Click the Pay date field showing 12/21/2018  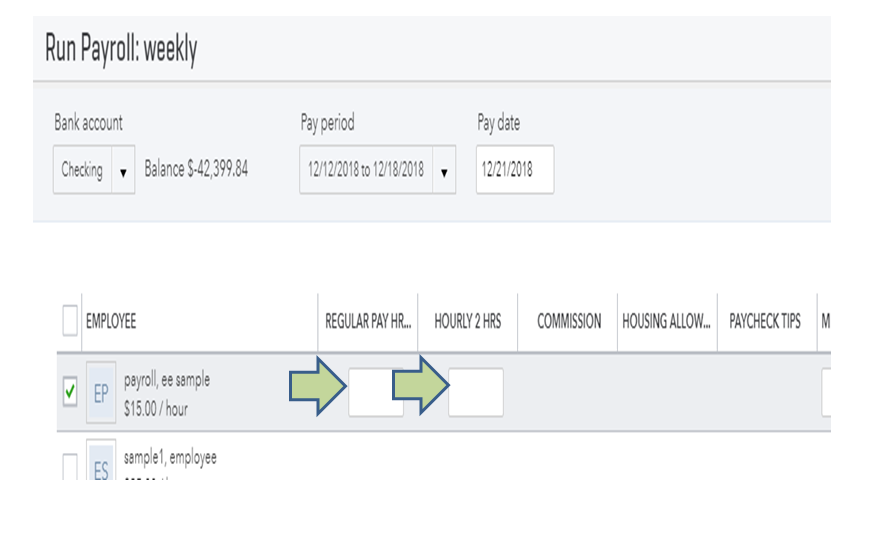pos(515,170)
